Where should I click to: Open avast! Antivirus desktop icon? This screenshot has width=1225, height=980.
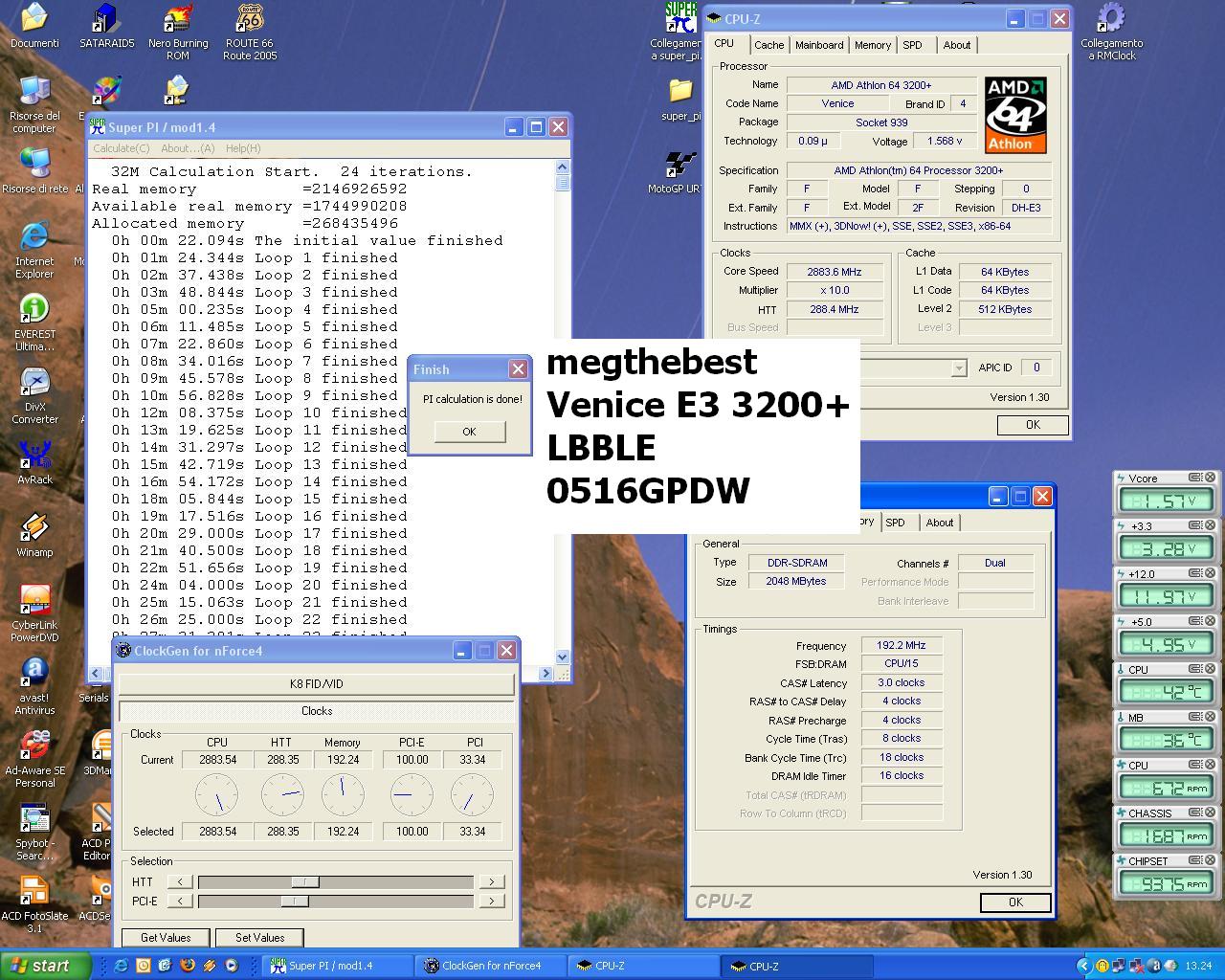(x=34, y=686)
